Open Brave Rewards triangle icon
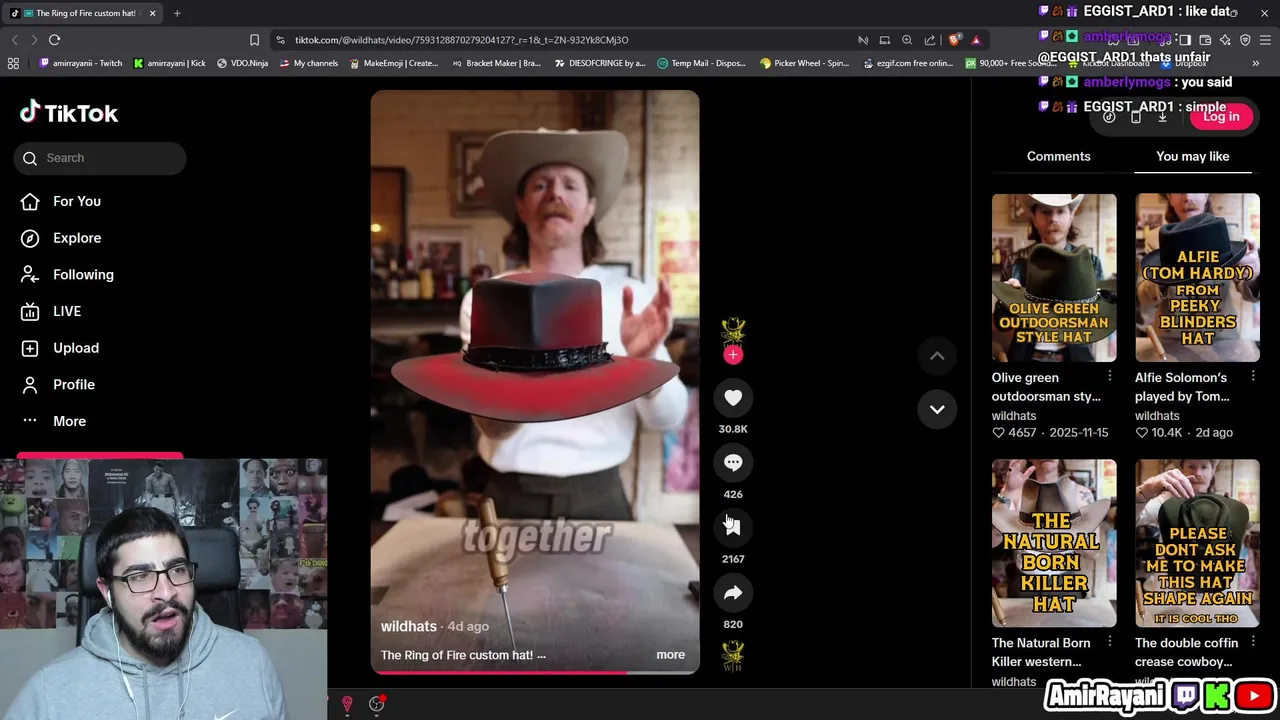 (976, 40)
